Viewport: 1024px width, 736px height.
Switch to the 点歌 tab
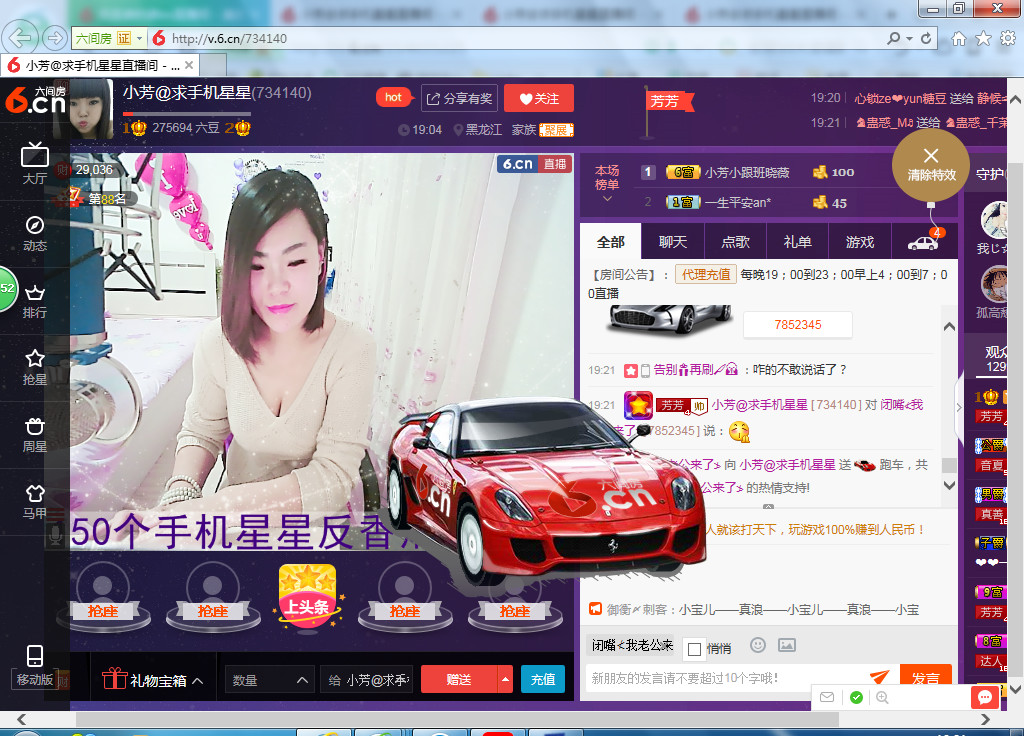(735, 242)
